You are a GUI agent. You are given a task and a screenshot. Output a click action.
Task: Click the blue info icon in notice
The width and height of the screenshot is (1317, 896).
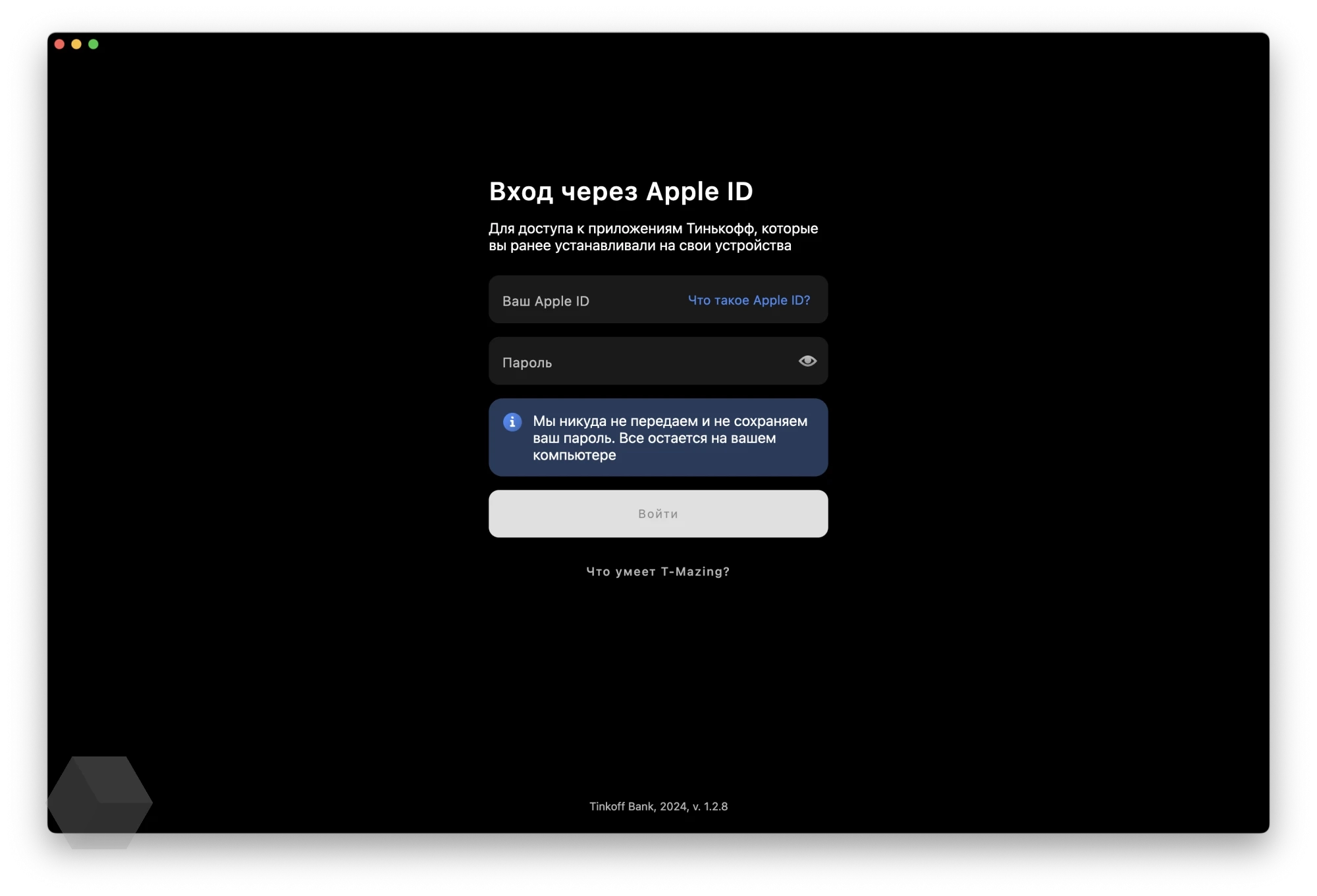512,422
